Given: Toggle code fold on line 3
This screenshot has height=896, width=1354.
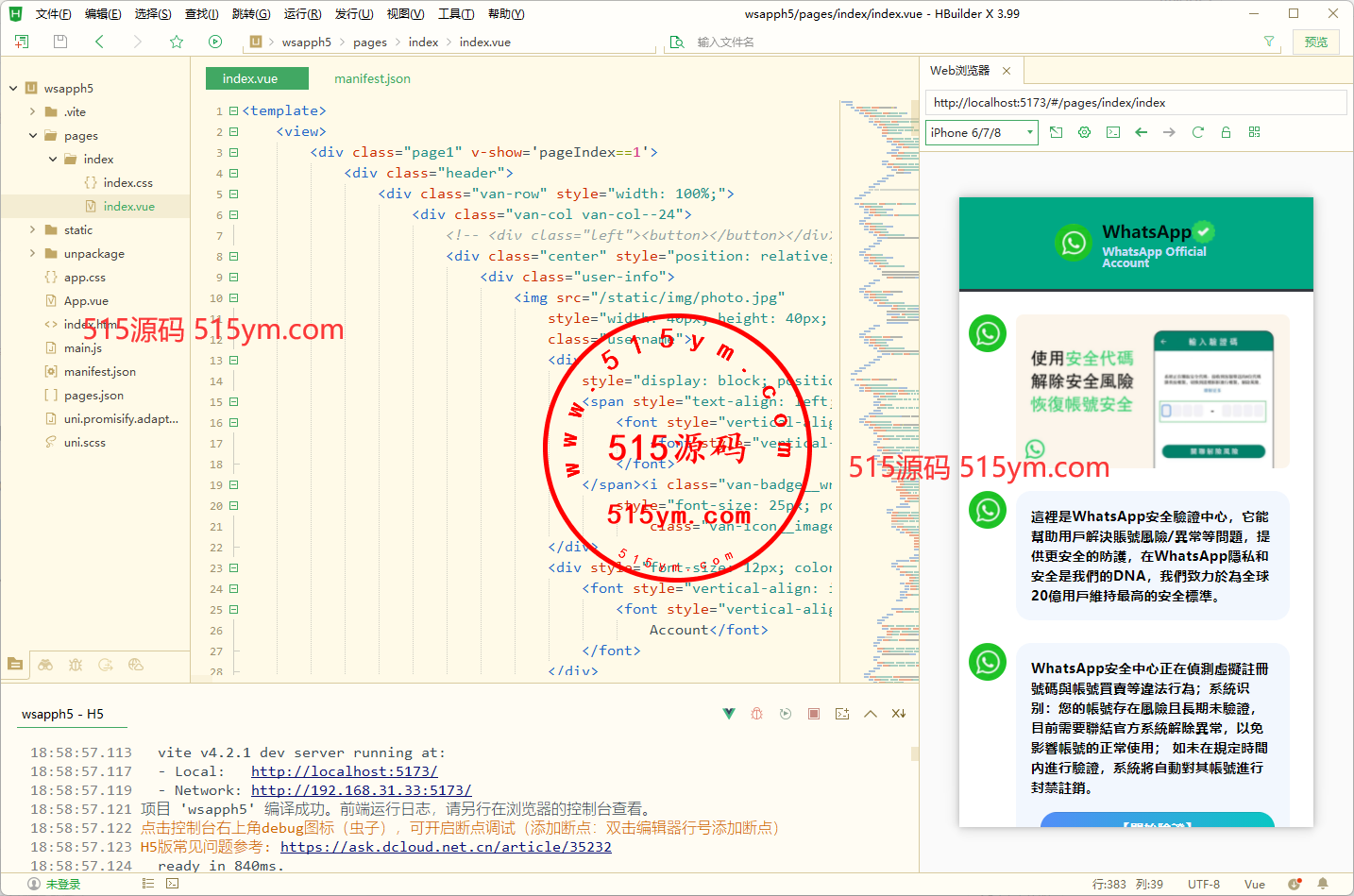Looking at the screenshot, I should (x=233, y=153).
